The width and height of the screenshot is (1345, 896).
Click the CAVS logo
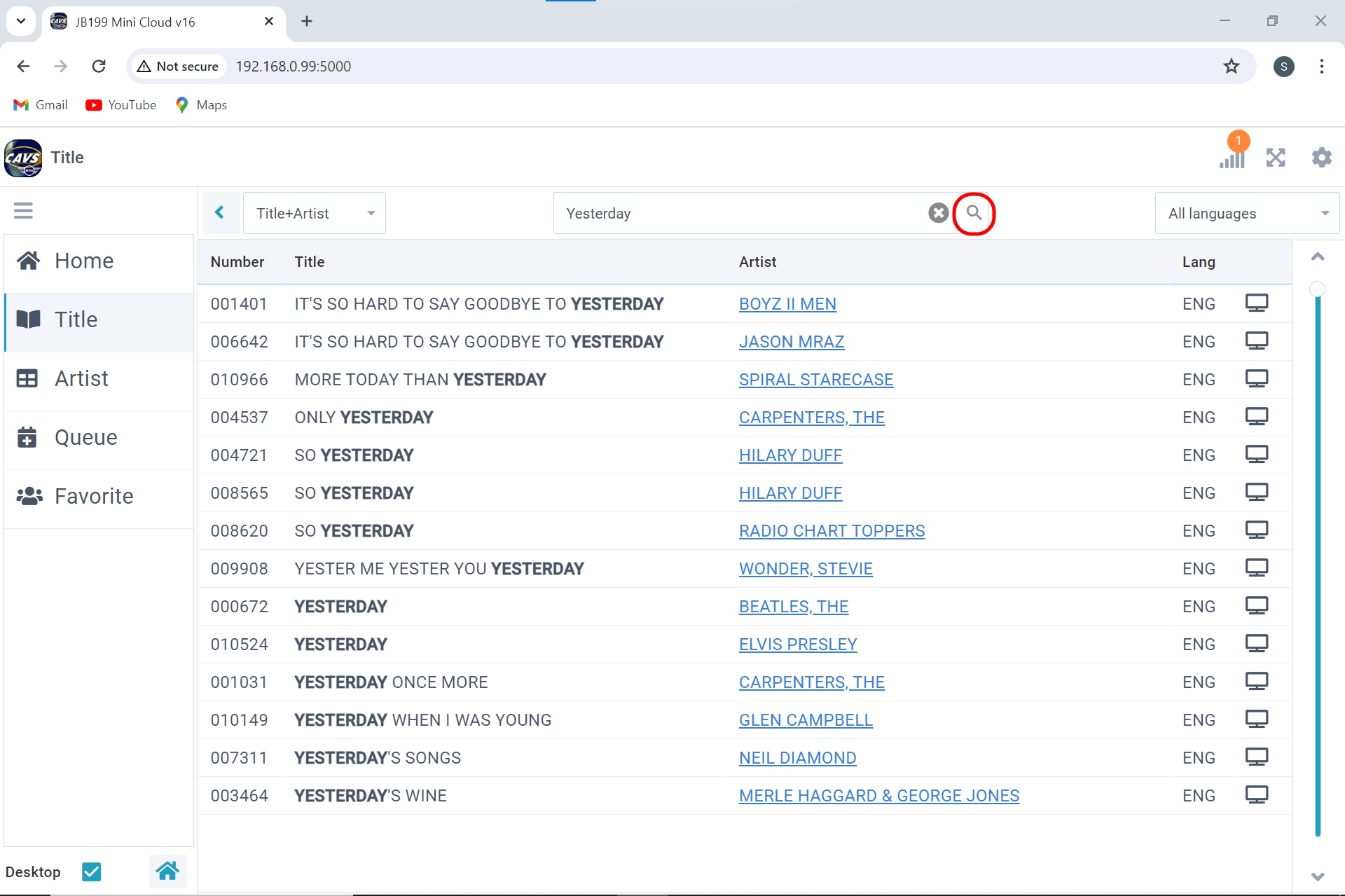pyautogui.click(x=23, y=158)
